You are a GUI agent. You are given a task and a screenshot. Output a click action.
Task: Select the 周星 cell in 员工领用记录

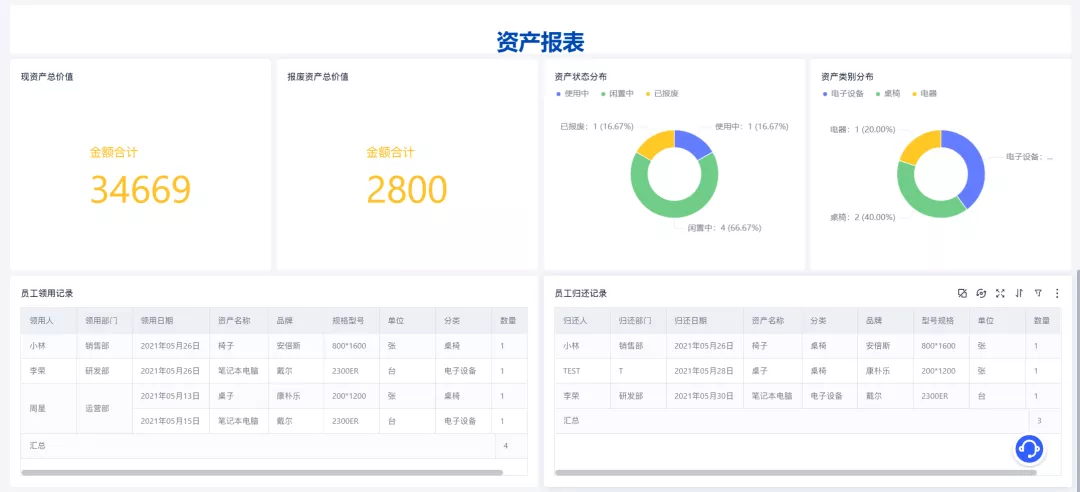click(x=49, y=409)
